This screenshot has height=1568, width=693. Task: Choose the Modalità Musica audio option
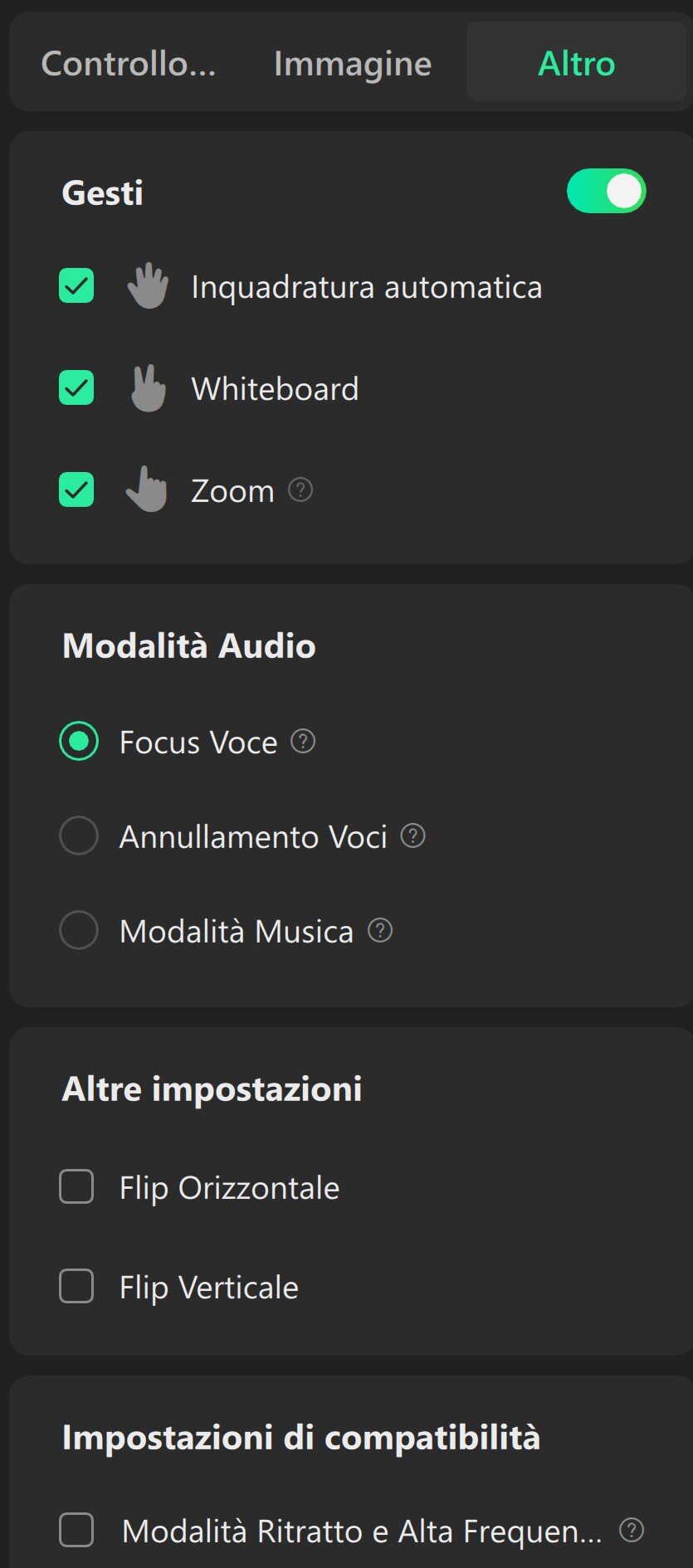pyautogui.click(x=79, y=931)
